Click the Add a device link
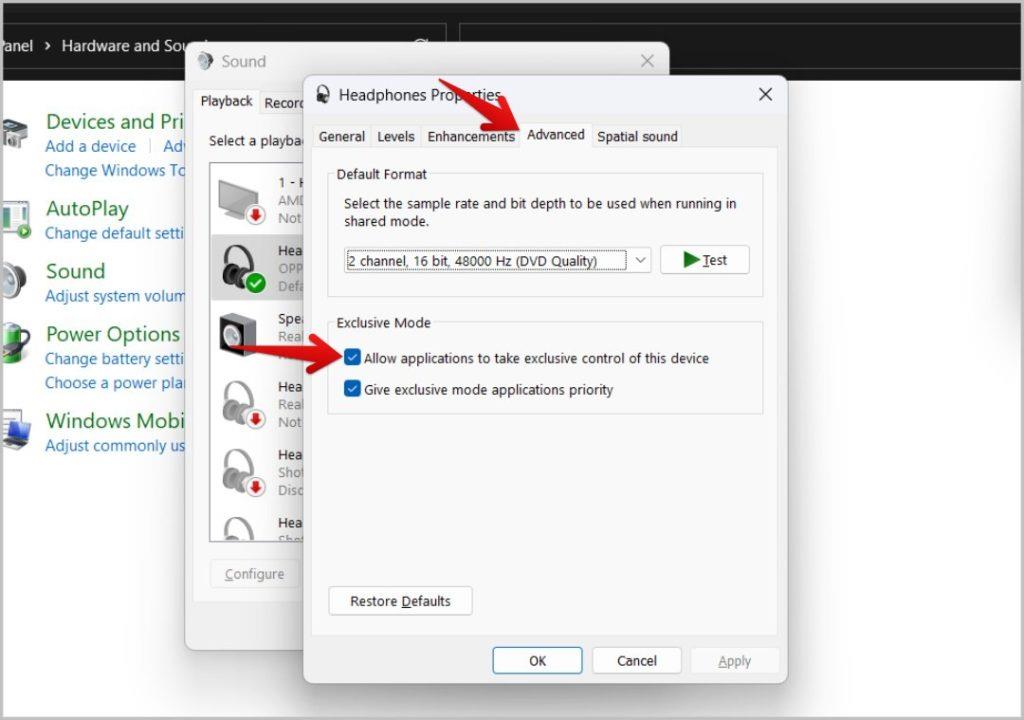 coord(90,146)
